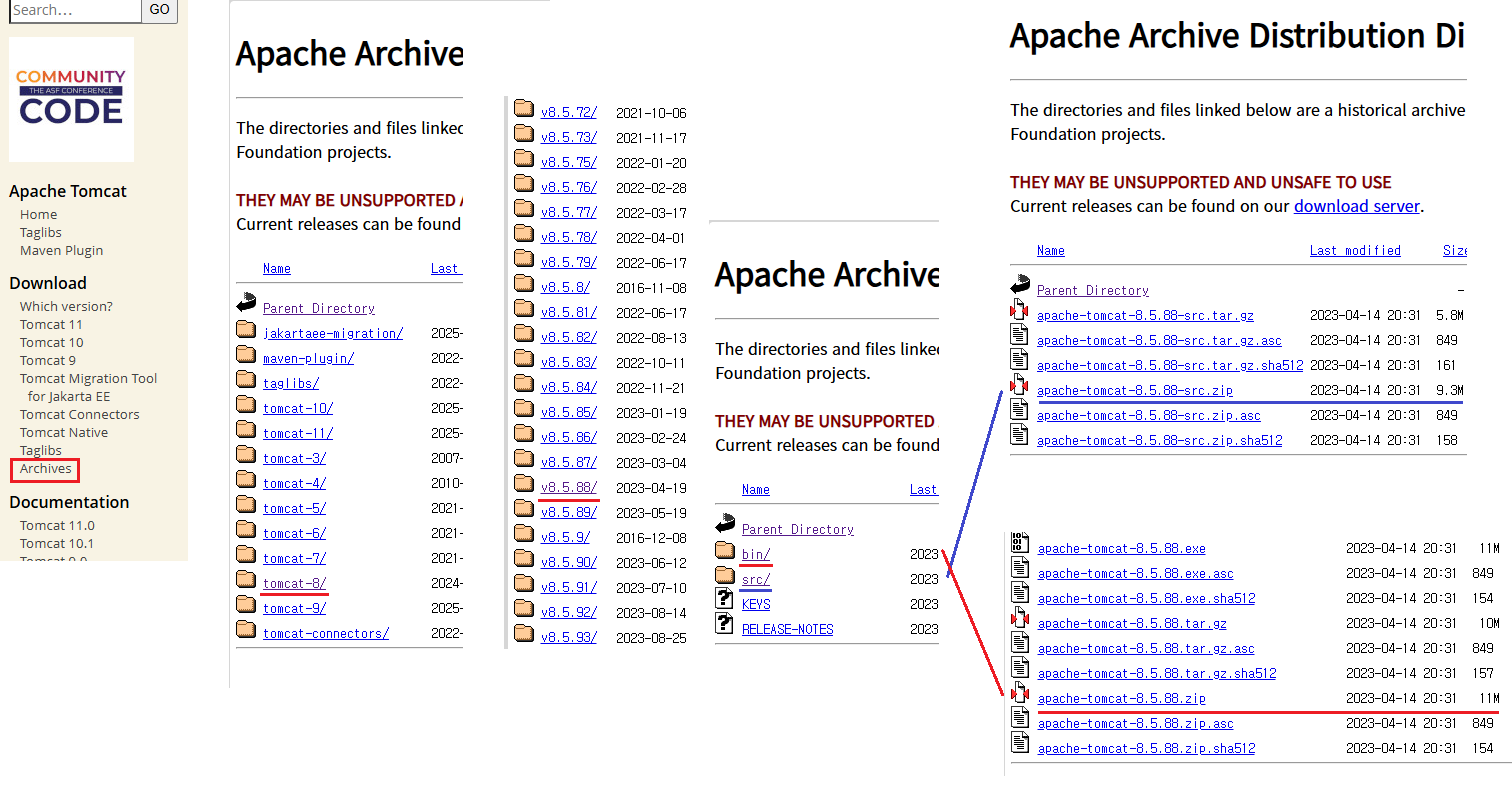Click the archive icon next to apache-tomcat-8.5.88.zip
The height and width of the screenshot is (787, 1512).
1020,694
